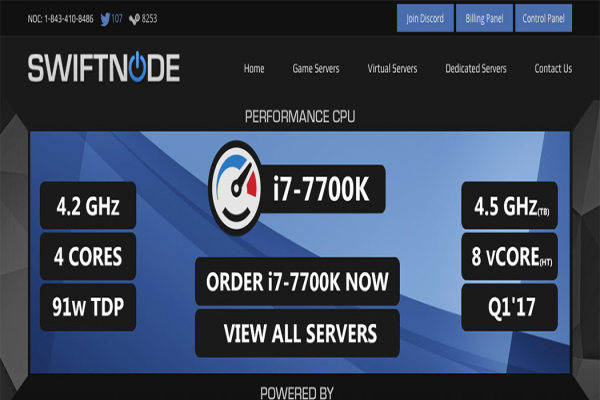This screenshot has height=400, width=600.
Task: Click the 8 vCORE spec box
Action: pyautogui.click(x=510, y=256)
